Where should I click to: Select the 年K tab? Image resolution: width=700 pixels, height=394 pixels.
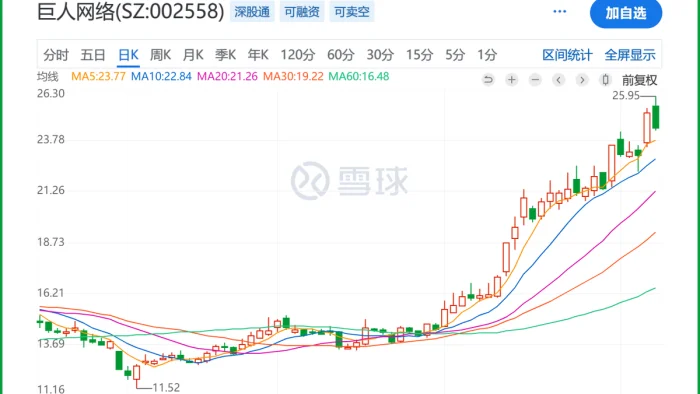click(258, 55)
